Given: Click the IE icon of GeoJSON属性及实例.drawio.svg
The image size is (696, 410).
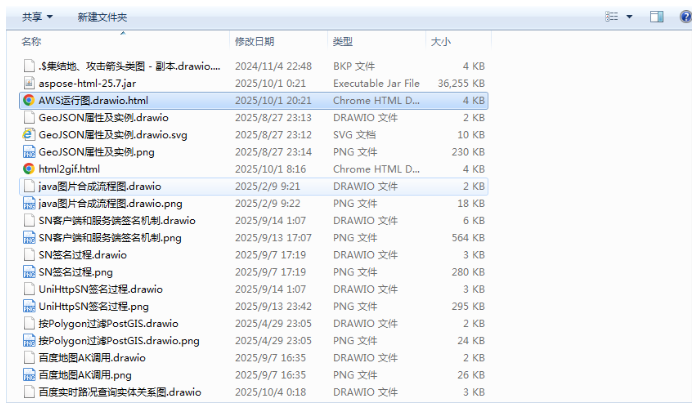Looking at the screenshot, I should pyautogui.click(x=29, y=134).
